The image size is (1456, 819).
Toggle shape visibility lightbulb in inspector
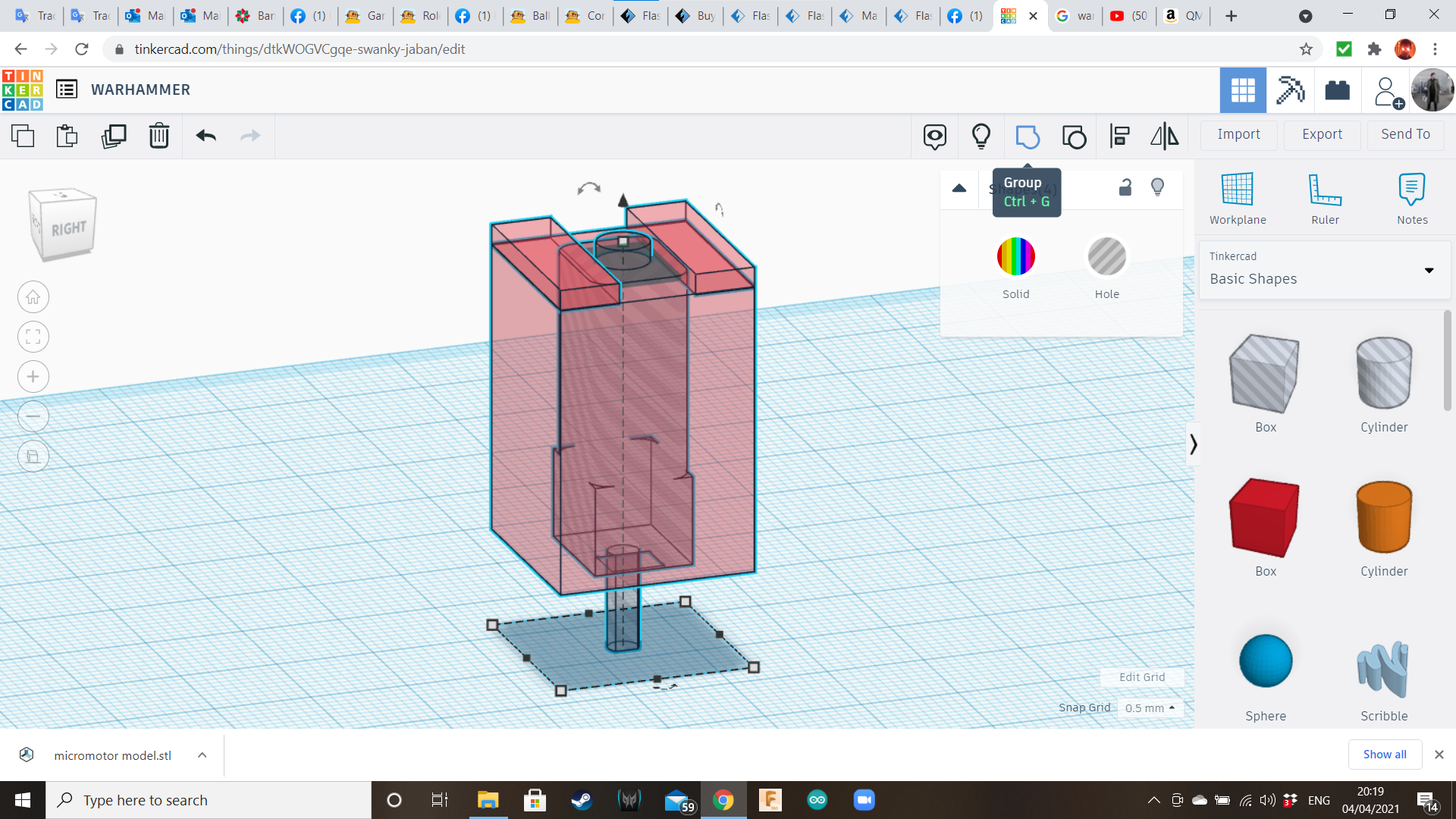(x=1157, y=187)
